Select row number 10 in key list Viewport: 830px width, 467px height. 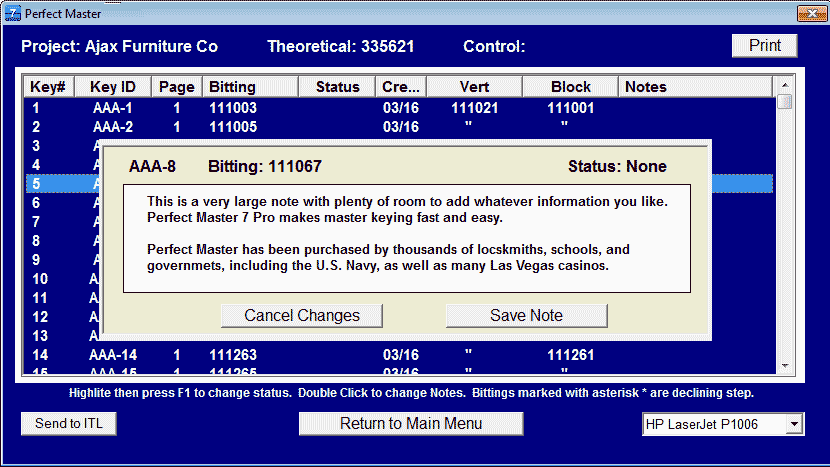pos(40,279)
